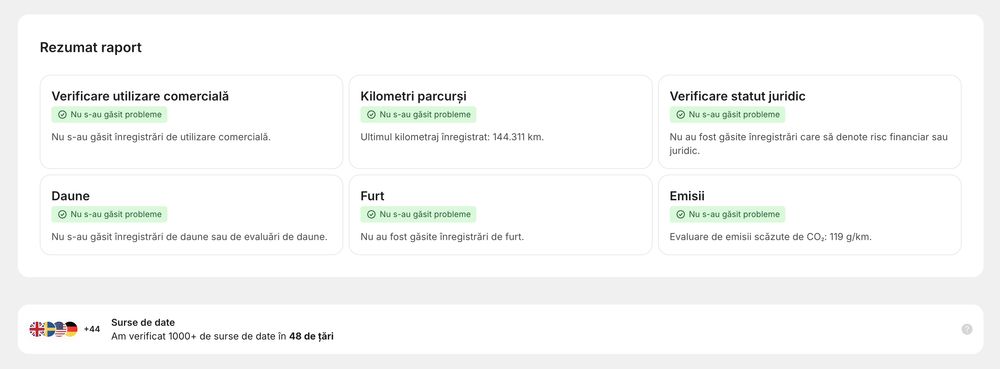1000x369 pixels.
Task: Click the 48 de țări bold text
Action: [x=311, y=336]
